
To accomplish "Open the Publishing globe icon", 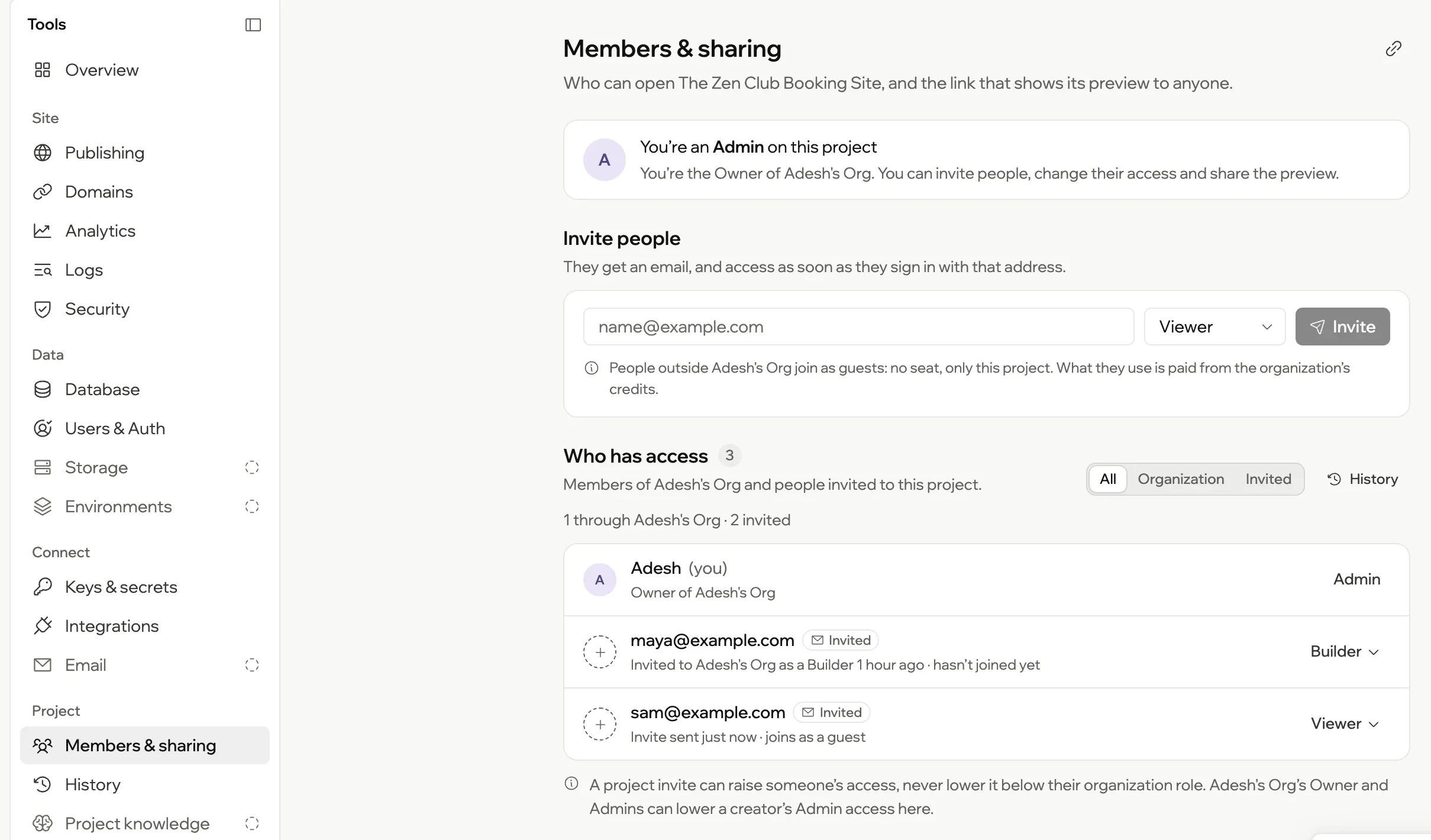I will 43,153.
